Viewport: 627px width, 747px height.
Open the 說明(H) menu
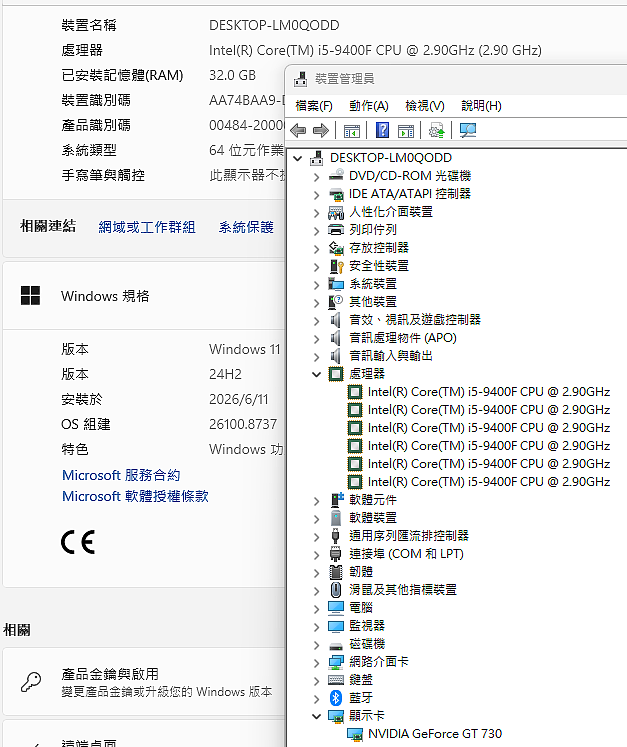pos(481,106)
